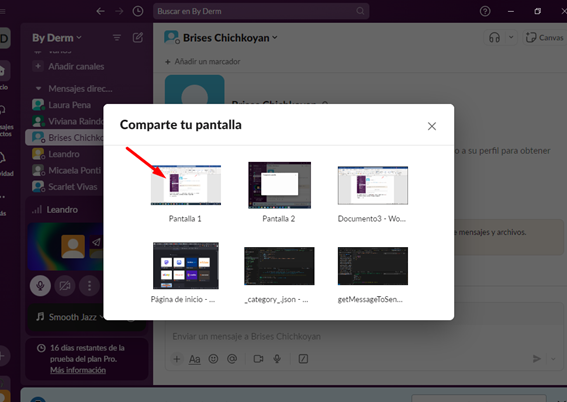The width and height of the screenshot is (567, 402).
Task: Mute the huddle microphone
Action: tap(40, 286)
